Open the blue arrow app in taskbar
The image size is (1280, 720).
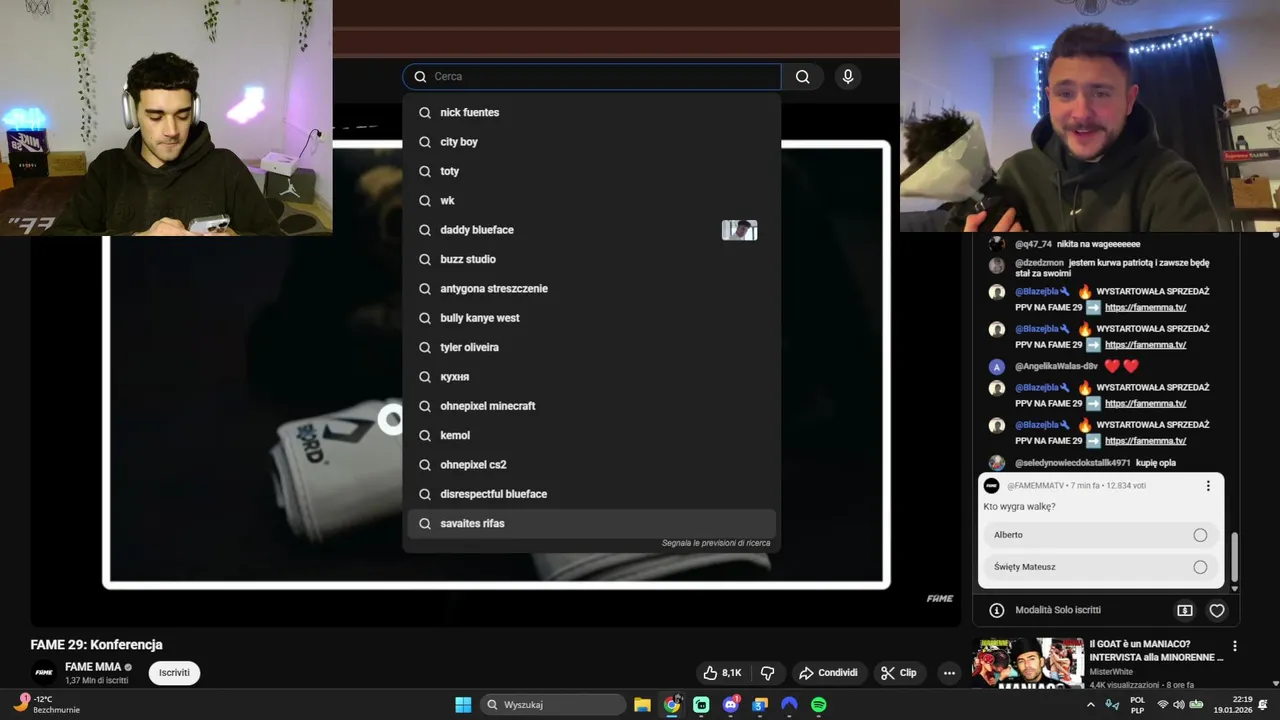pos(789,705)
